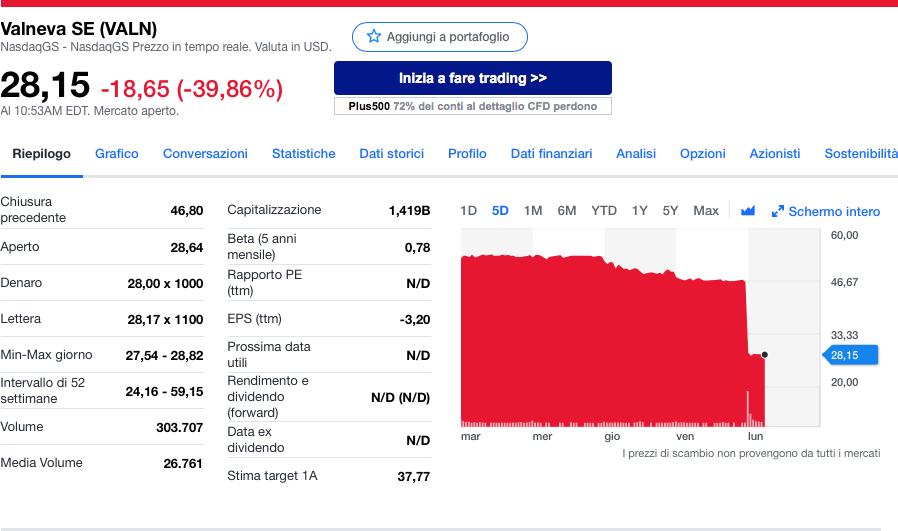
Task: Click Inizia a fare trading button
Action: pyautogui.click(x=473, y=78)
